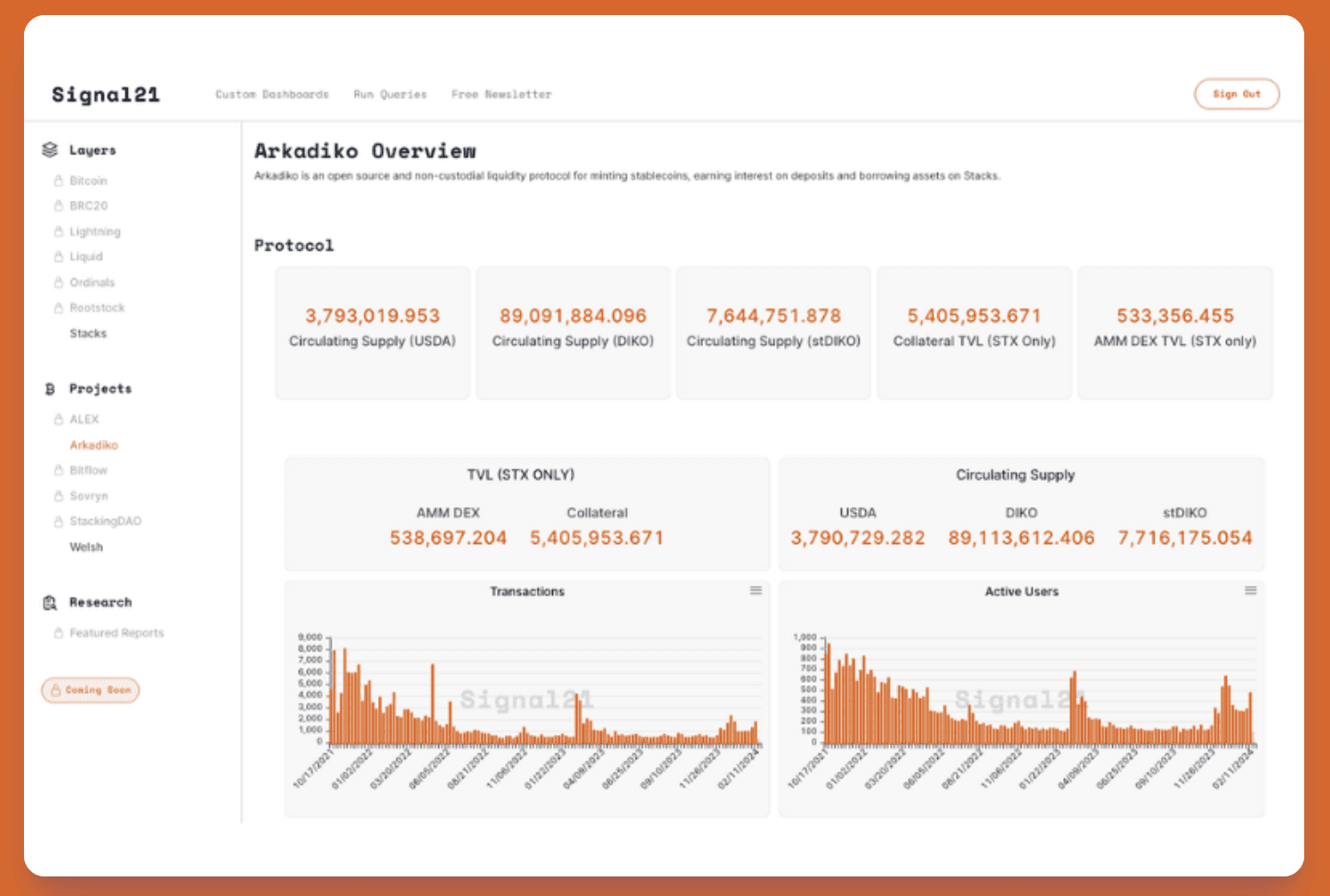Open the Welsh project page
Screen dimensions: 1330x896
coord(86,547)
